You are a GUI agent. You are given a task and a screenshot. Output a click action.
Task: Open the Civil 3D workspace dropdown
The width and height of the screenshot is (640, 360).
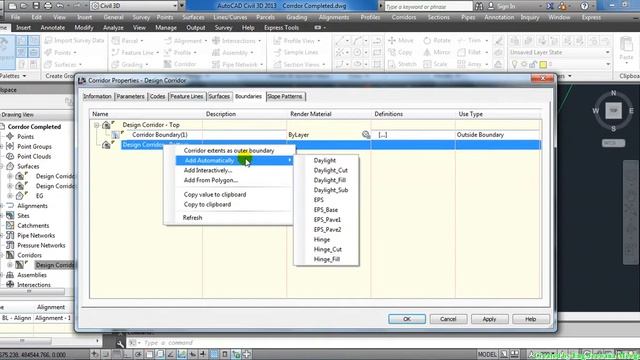coord(175,6)
